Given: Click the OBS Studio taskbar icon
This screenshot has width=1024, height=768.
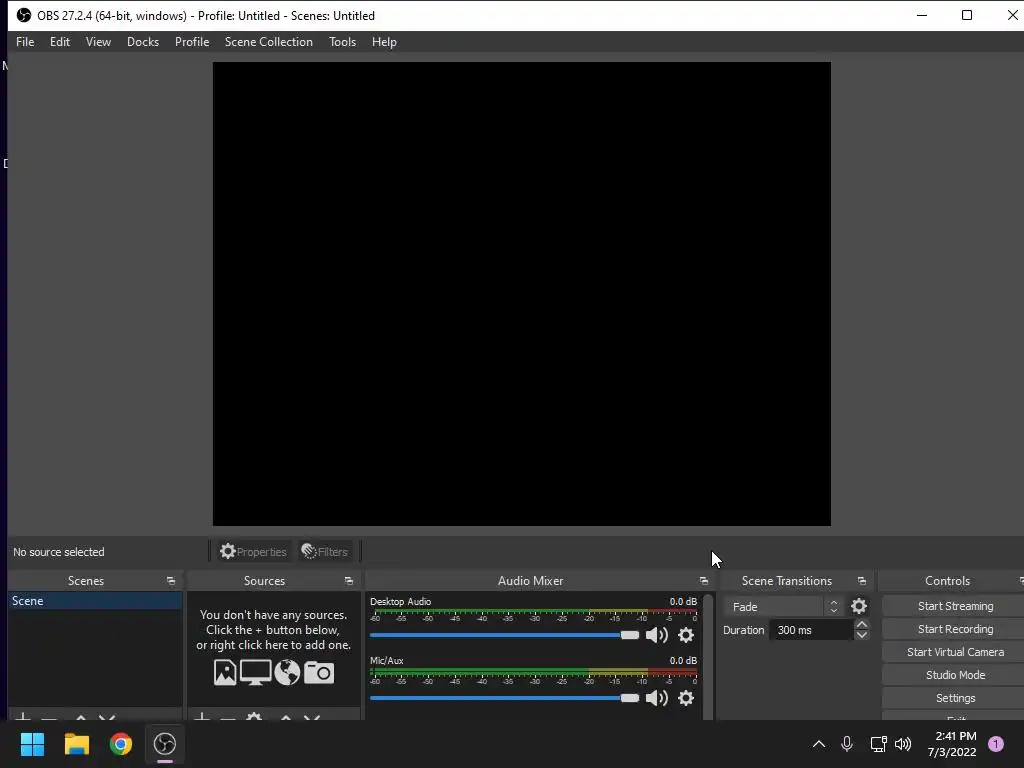Looking at the screenshot, I should click(x=165, y=744).
